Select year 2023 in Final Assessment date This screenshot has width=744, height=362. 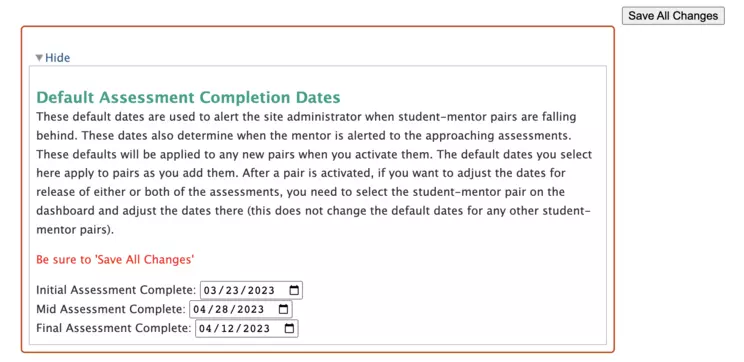[254, 328]
